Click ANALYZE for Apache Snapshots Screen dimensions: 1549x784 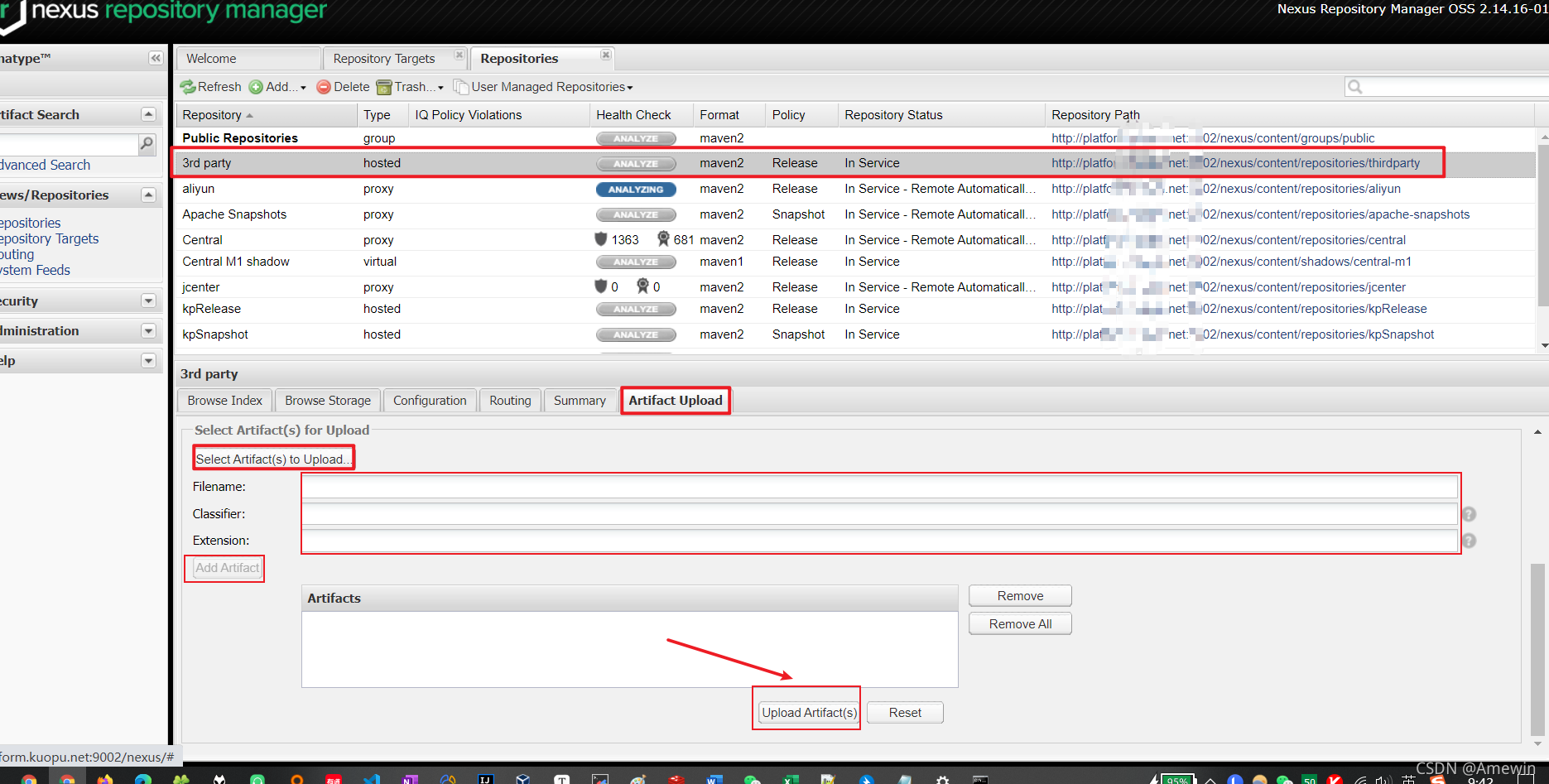[636, 215]
